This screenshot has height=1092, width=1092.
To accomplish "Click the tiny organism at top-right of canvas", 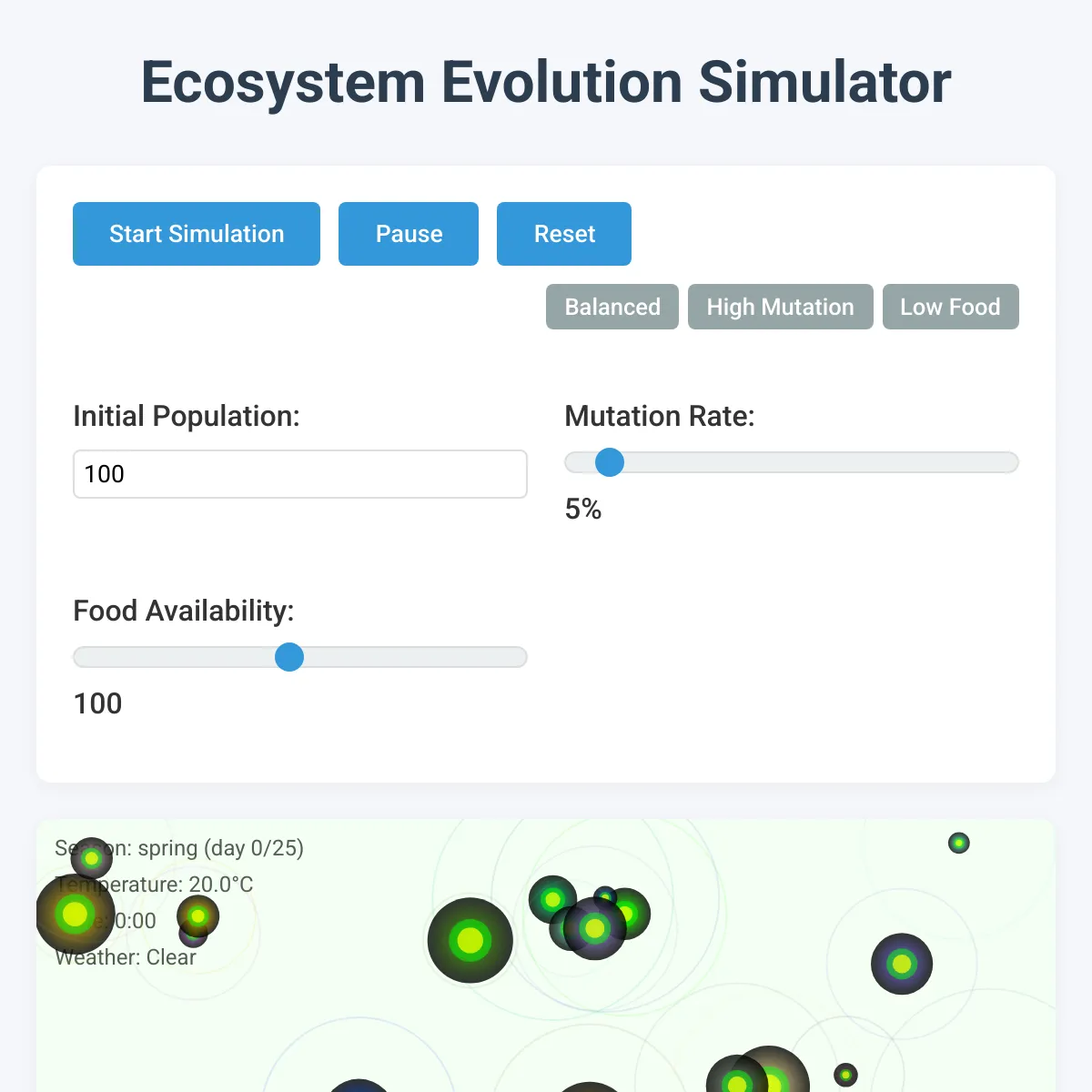I will (959, 843).
